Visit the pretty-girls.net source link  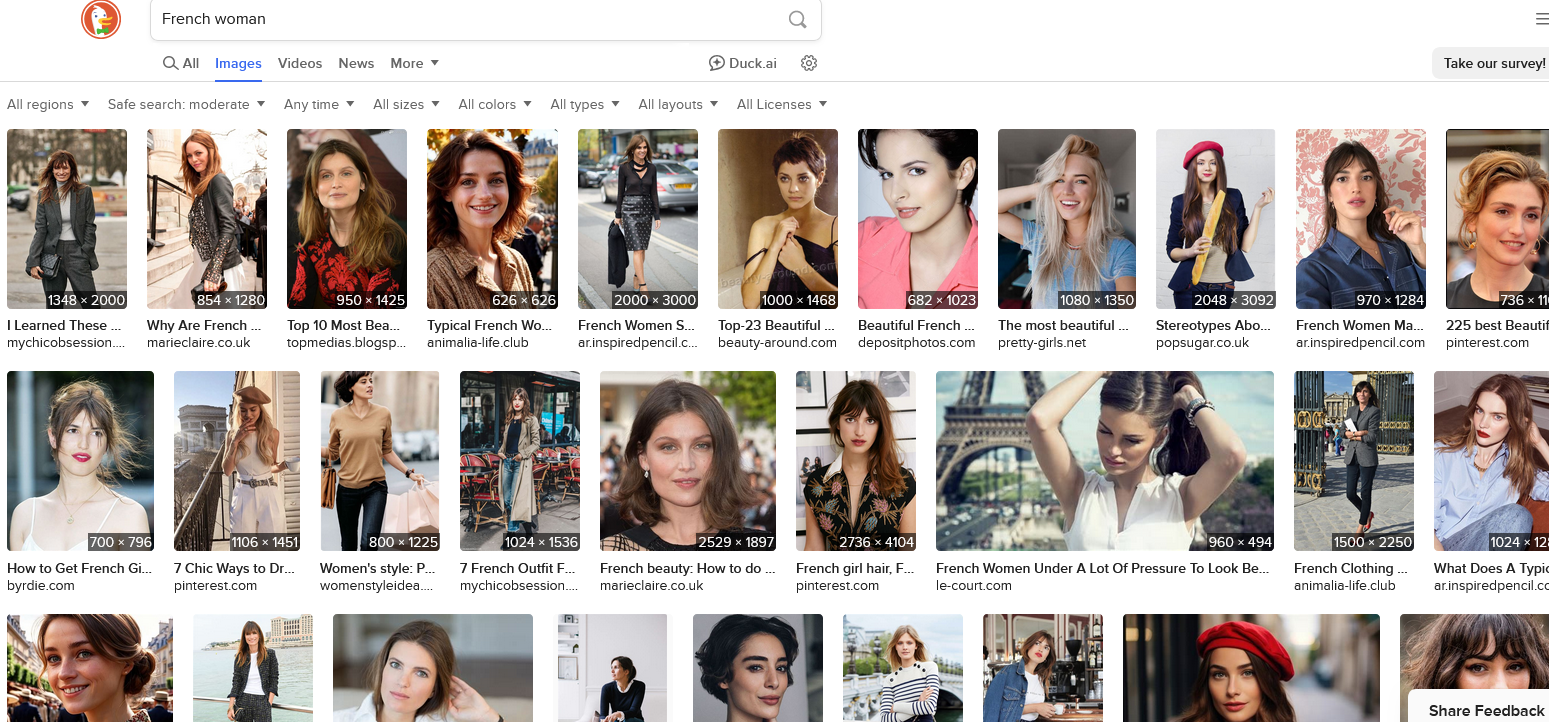[x=1042, y=343]
